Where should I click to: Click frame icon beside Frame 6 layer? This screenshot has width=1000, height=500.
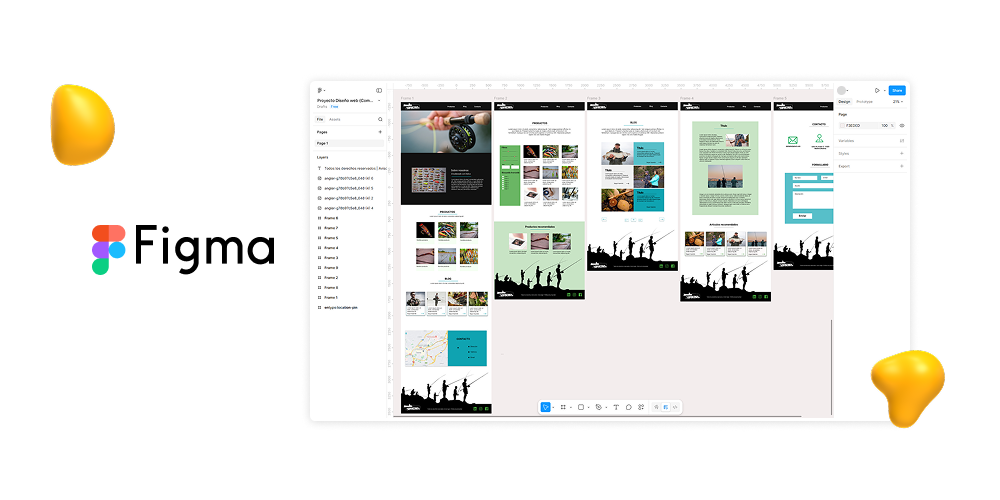(x=319, y=218)
